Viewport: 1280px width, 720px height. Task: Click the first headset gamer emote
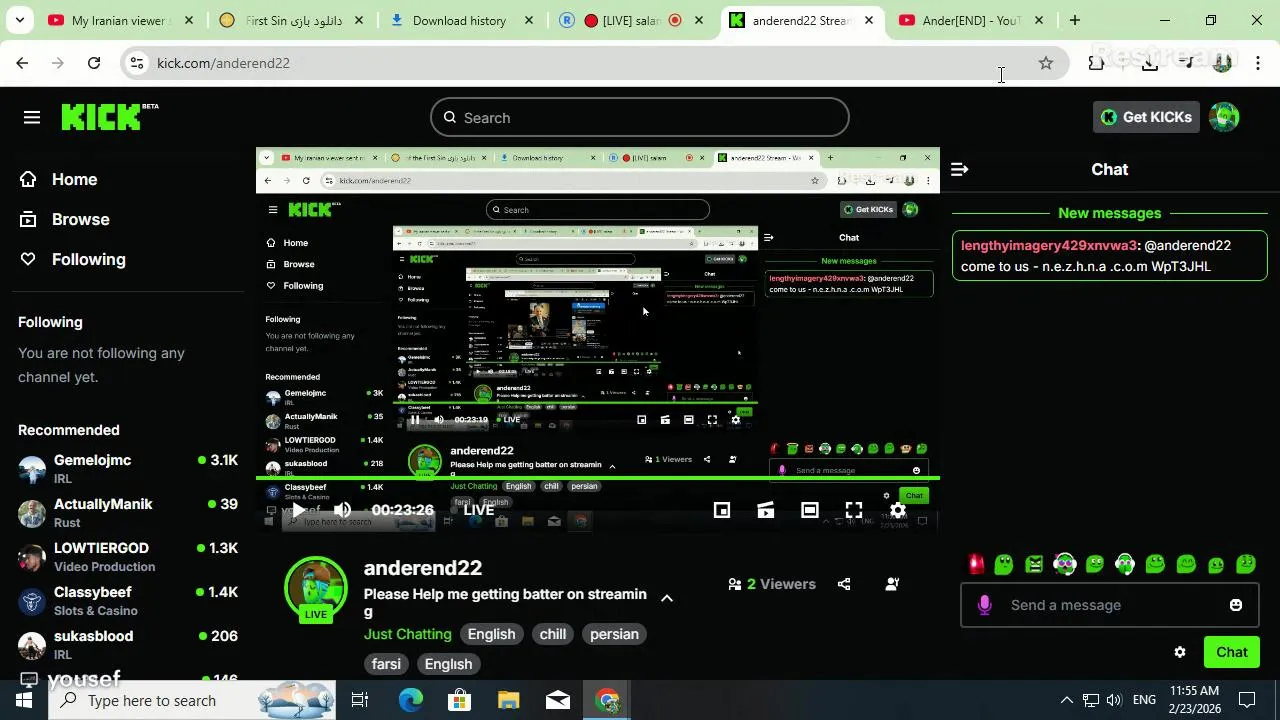pos(1064,564)
